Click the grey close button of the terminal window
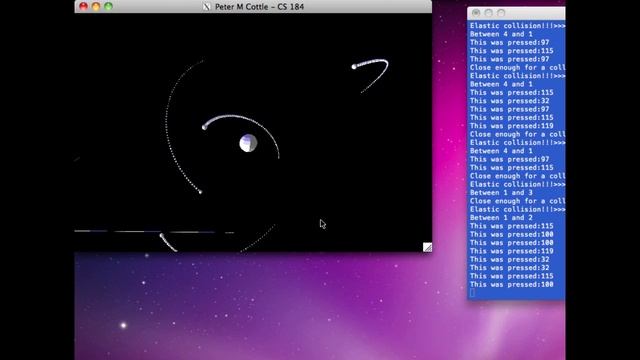Screen dimensions: 640x360 476,13
